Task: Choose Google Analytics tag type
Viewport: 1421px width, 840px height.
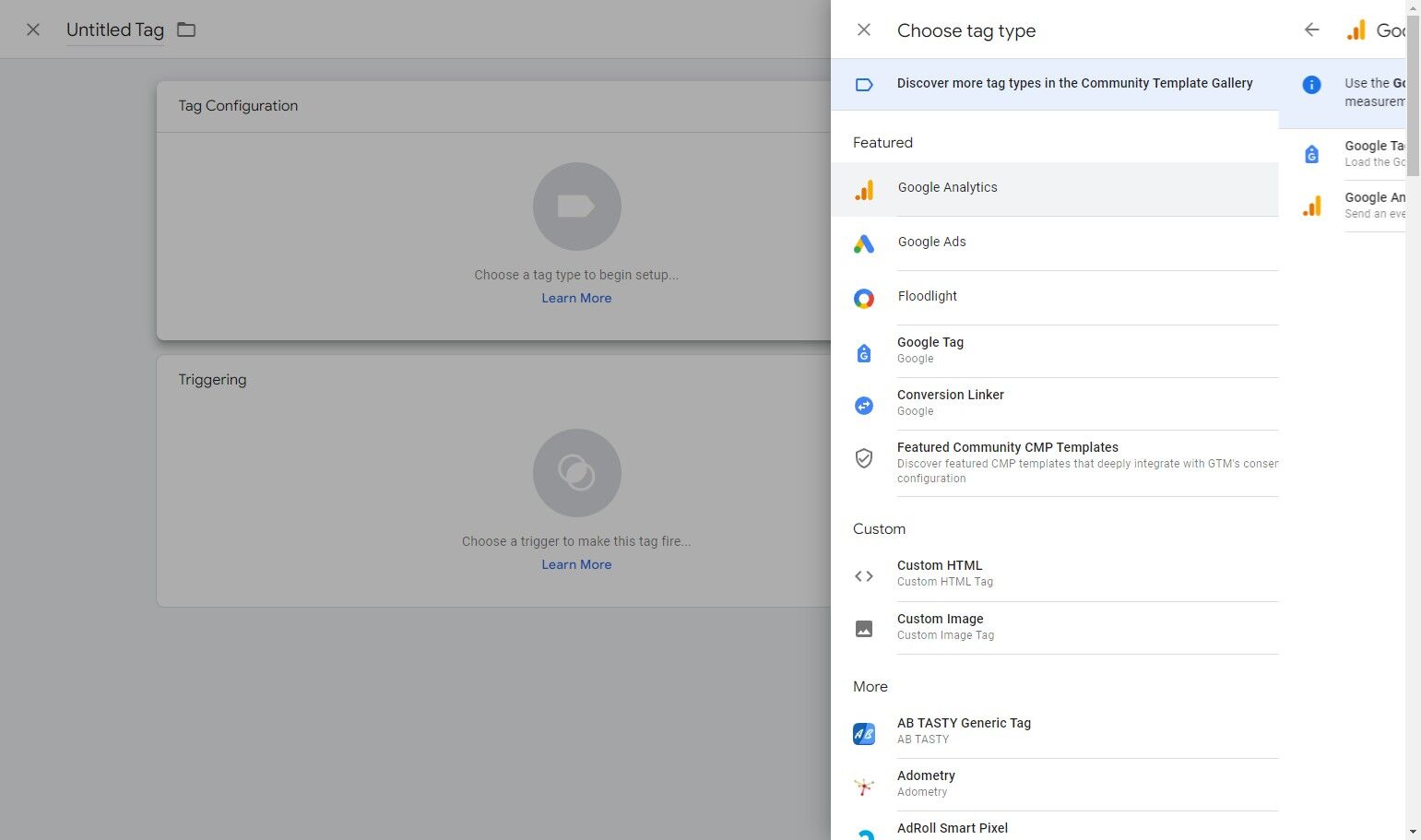Action: pyautogui.click(x=1055, y=189)
